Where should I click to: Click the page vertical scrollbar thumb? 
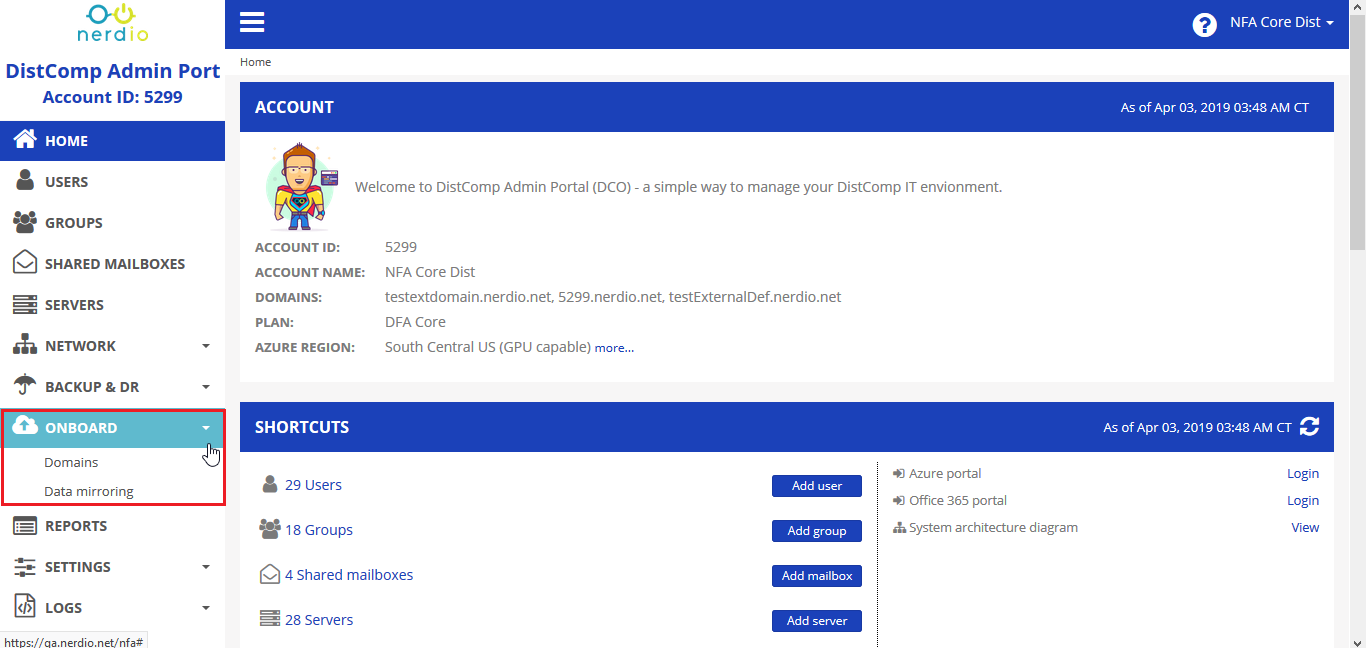point(1357,130)
